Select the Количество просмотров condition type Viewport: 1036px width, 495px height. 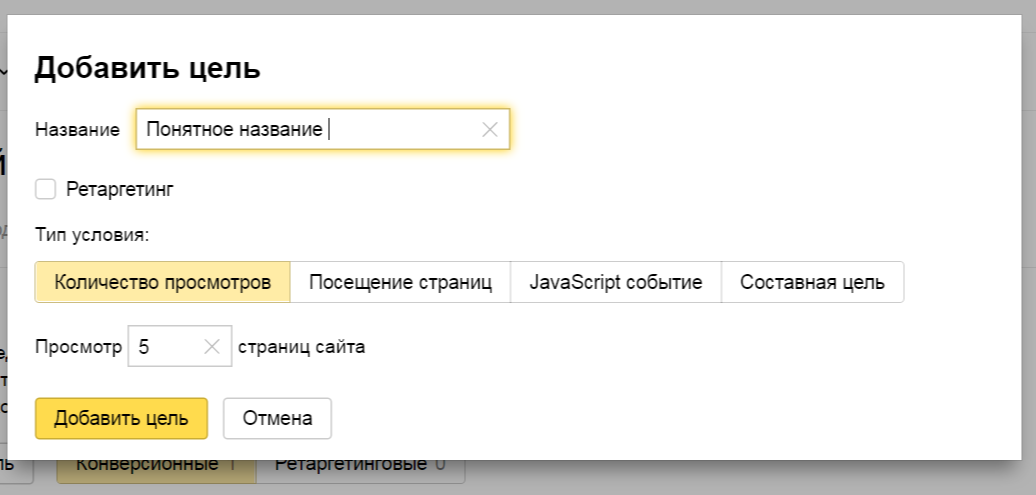162,282
